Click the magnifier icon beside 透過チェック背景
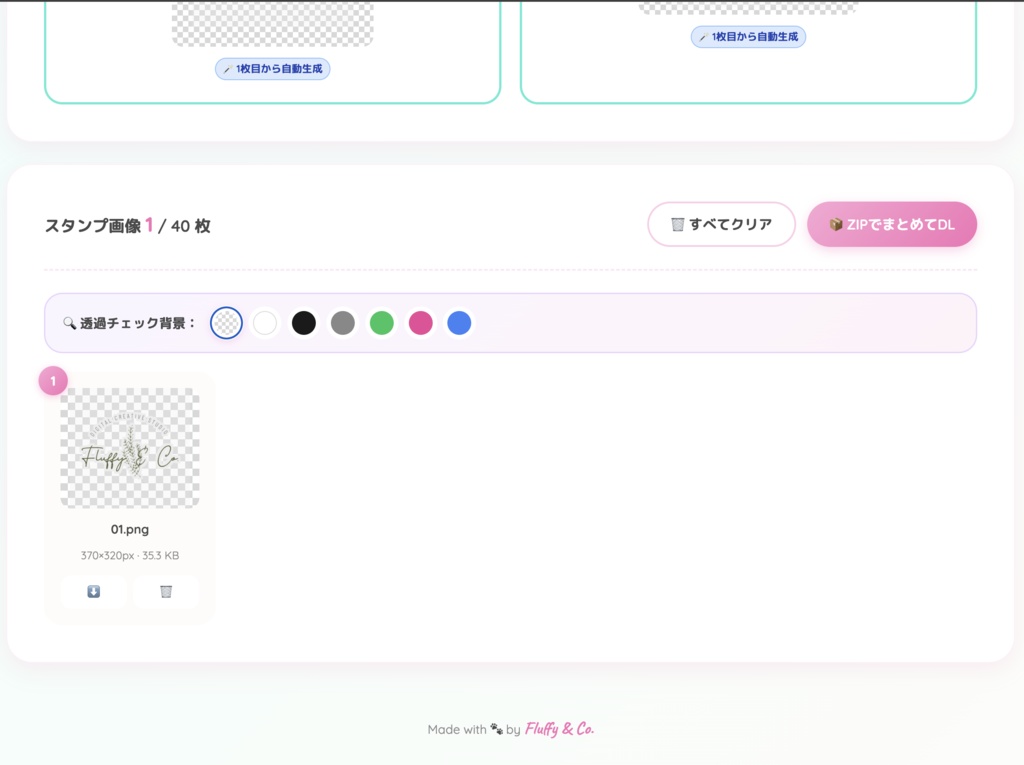This screenshot has width=1024, height=765. pyautogui.click(x=67, y=322)
